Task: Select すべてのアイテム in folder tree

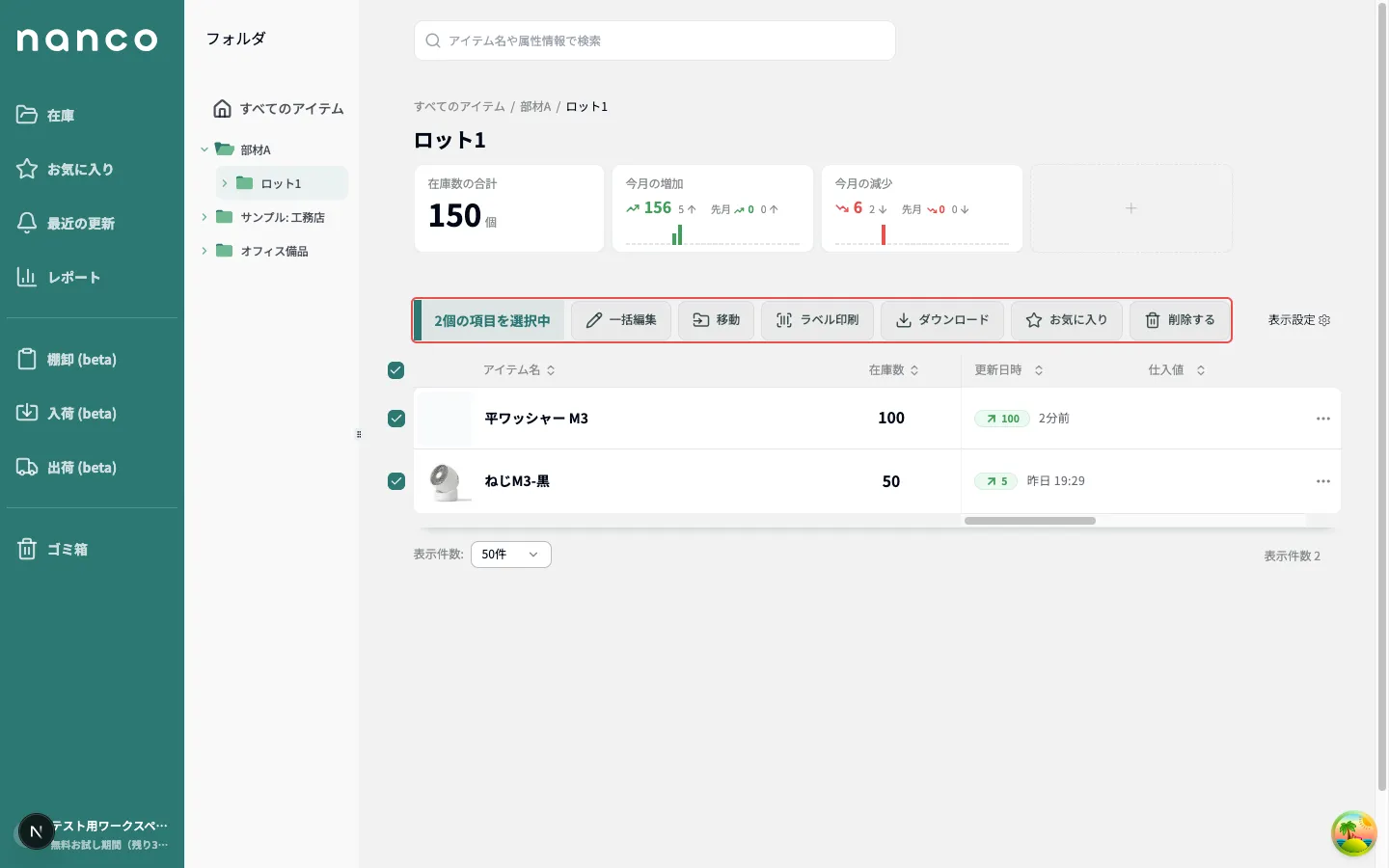Action: click(x=278, y=108)
